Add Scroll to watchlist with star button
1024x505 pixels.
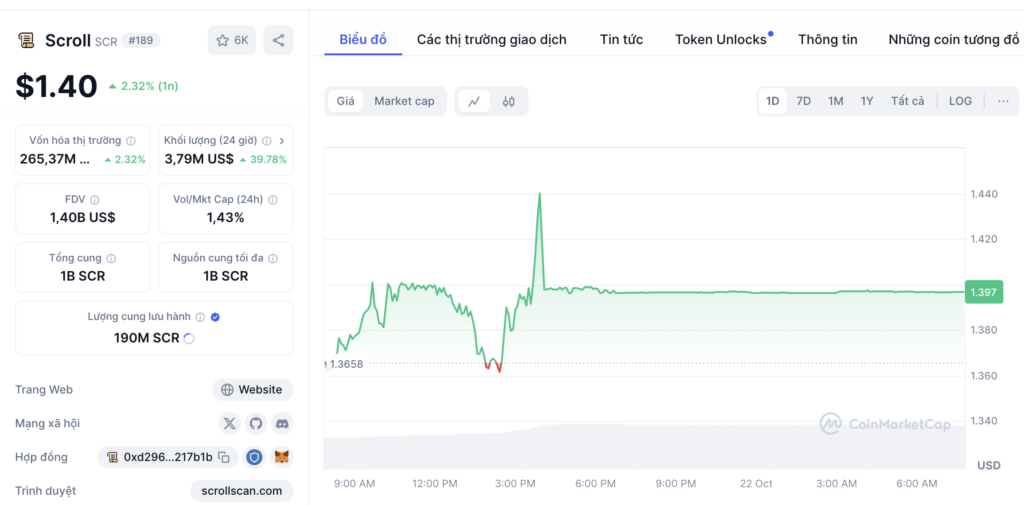(x=232, y=41)
